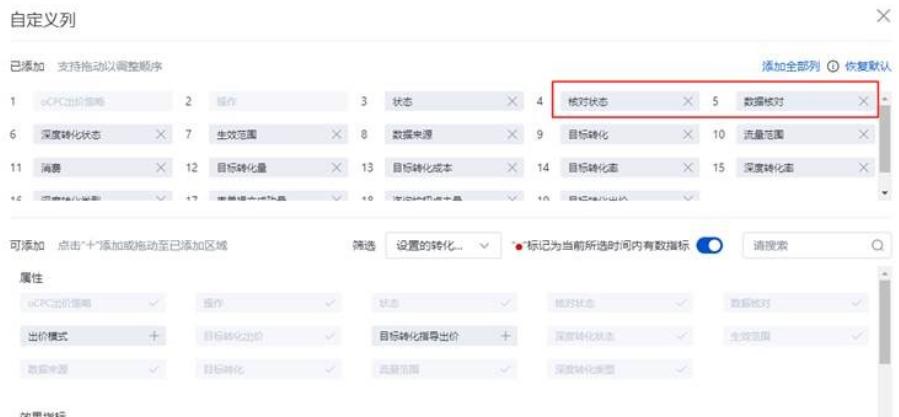899x417 pixels.
Task: Click the scrollbar of the 可添加 list
Action: [x=885, y=322]
